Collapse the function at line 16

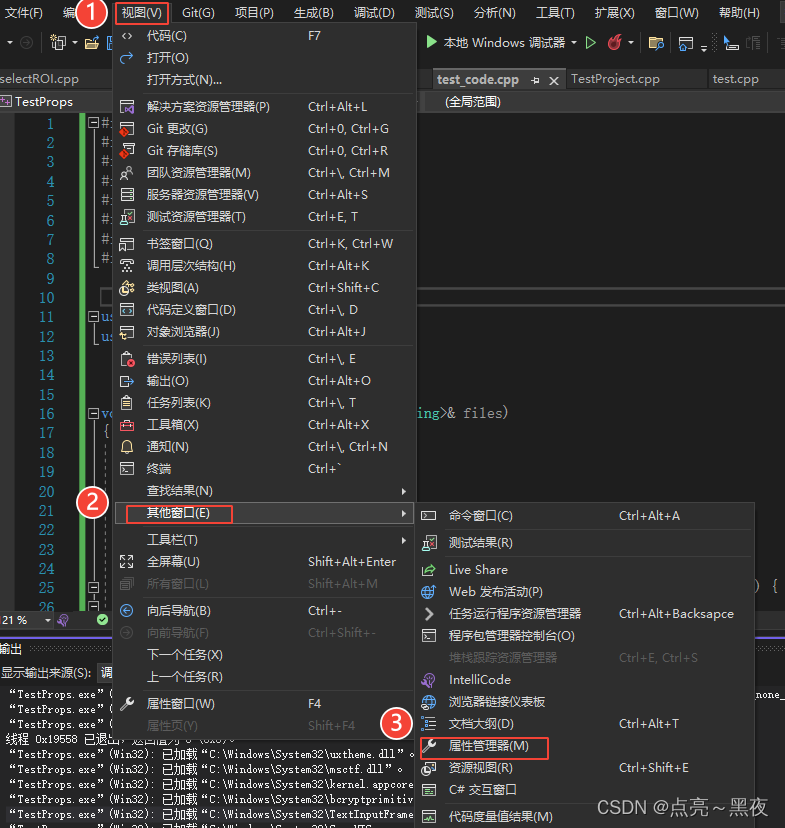[93, 413]
